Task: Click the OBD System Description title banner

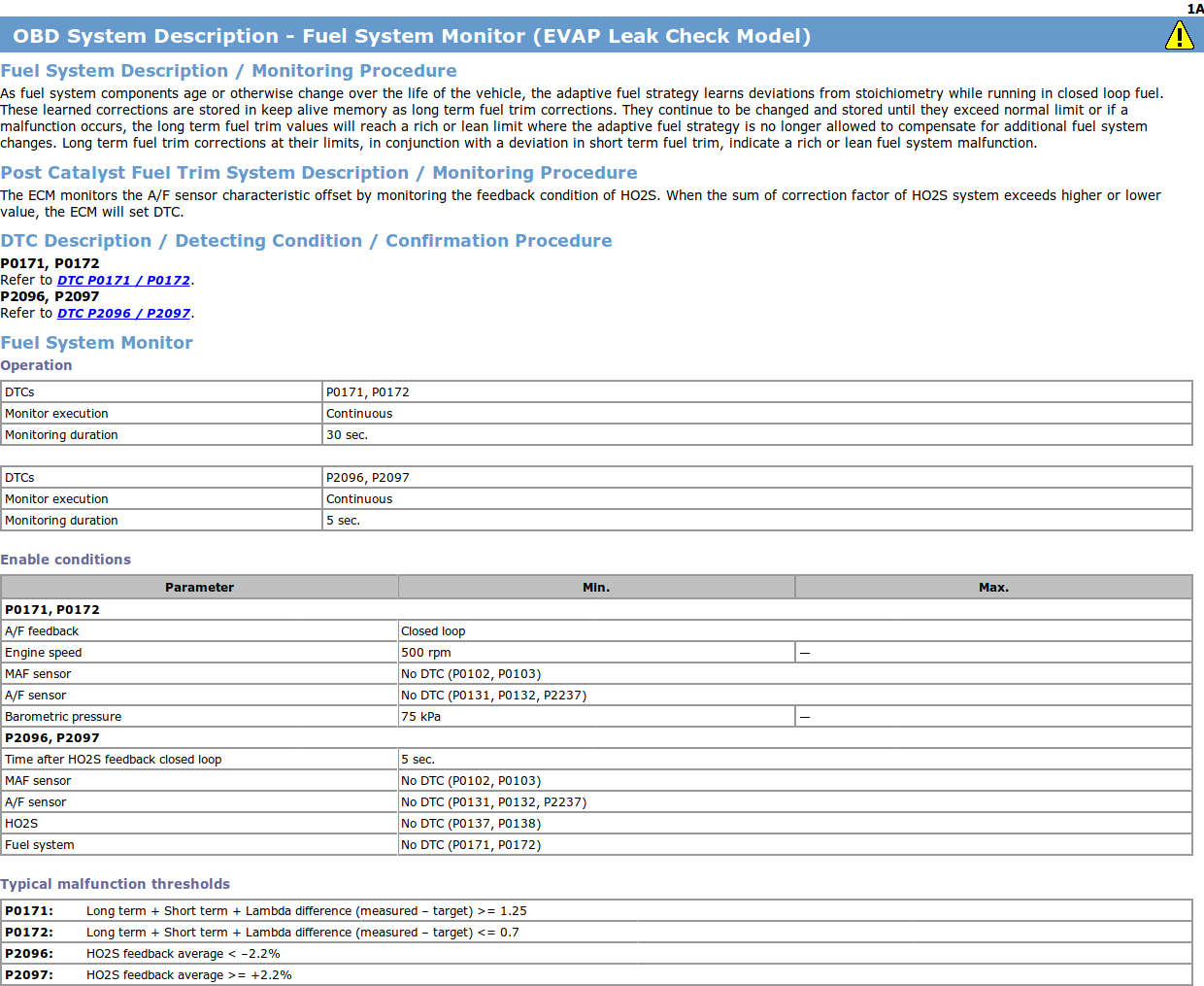Action: (412, 36)
